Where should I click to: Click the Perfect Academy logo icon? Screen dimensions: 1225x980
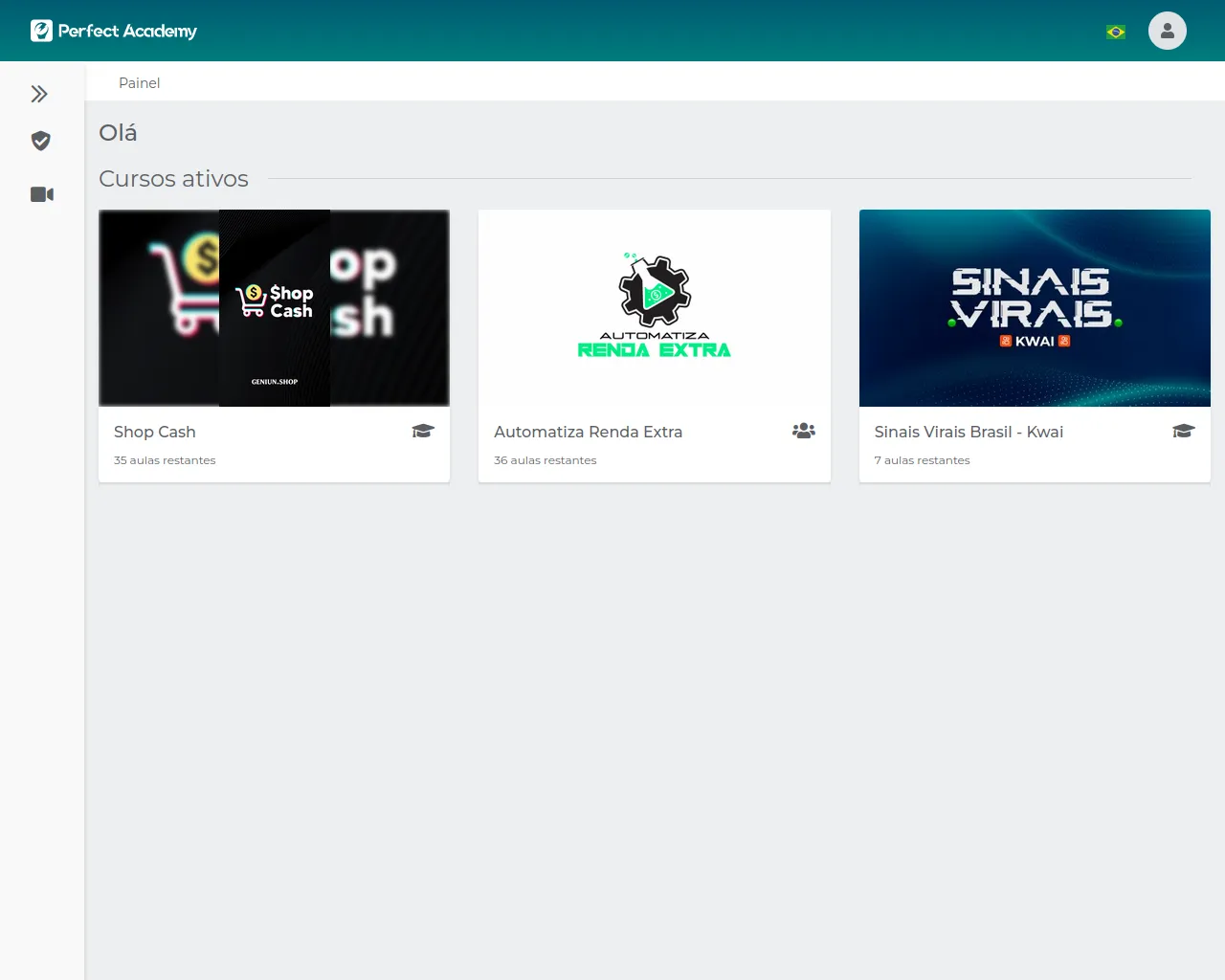coord(41,31)
